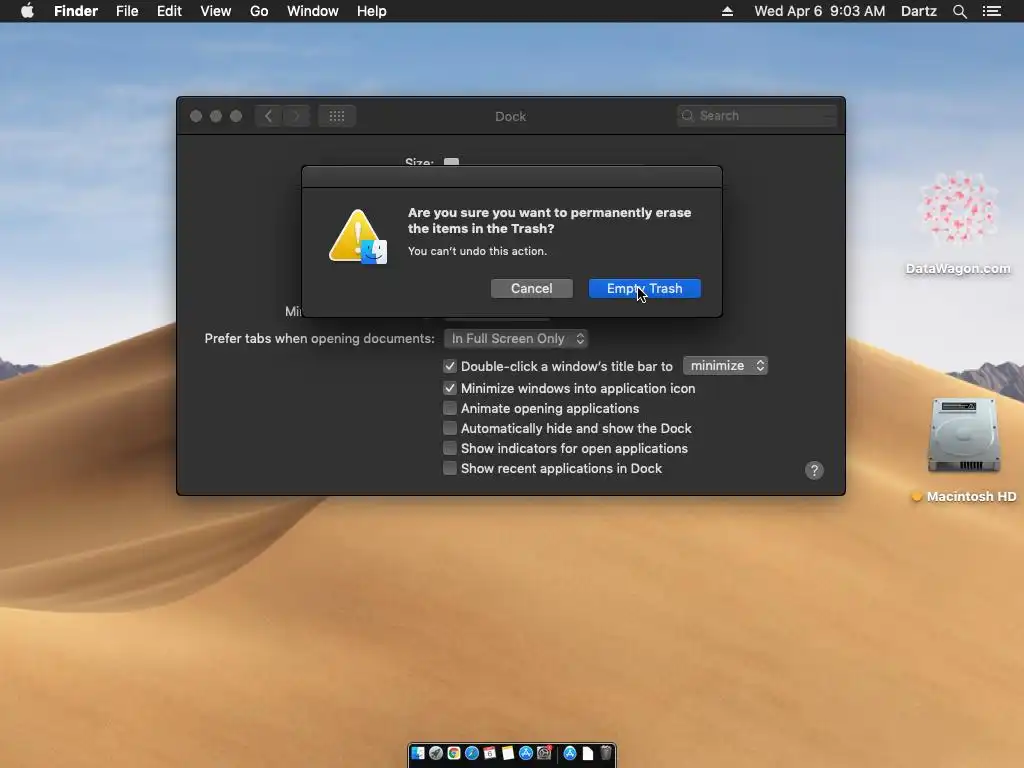The image size is (1024, 768).
Task: Enable Show recent applications in Dock
Action: (450, 468)
